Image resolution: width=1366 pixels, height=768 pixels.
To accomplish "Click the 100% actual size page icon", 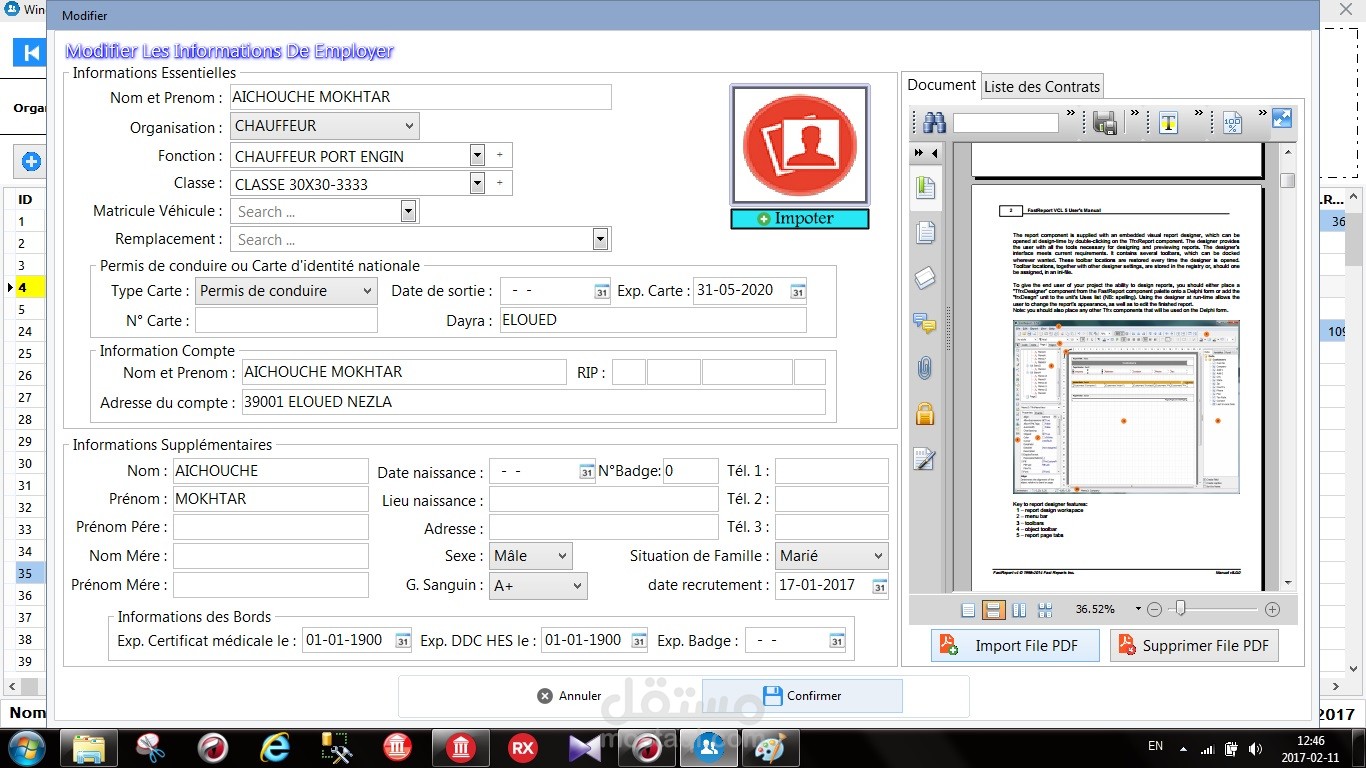I will pos(1232,122).
